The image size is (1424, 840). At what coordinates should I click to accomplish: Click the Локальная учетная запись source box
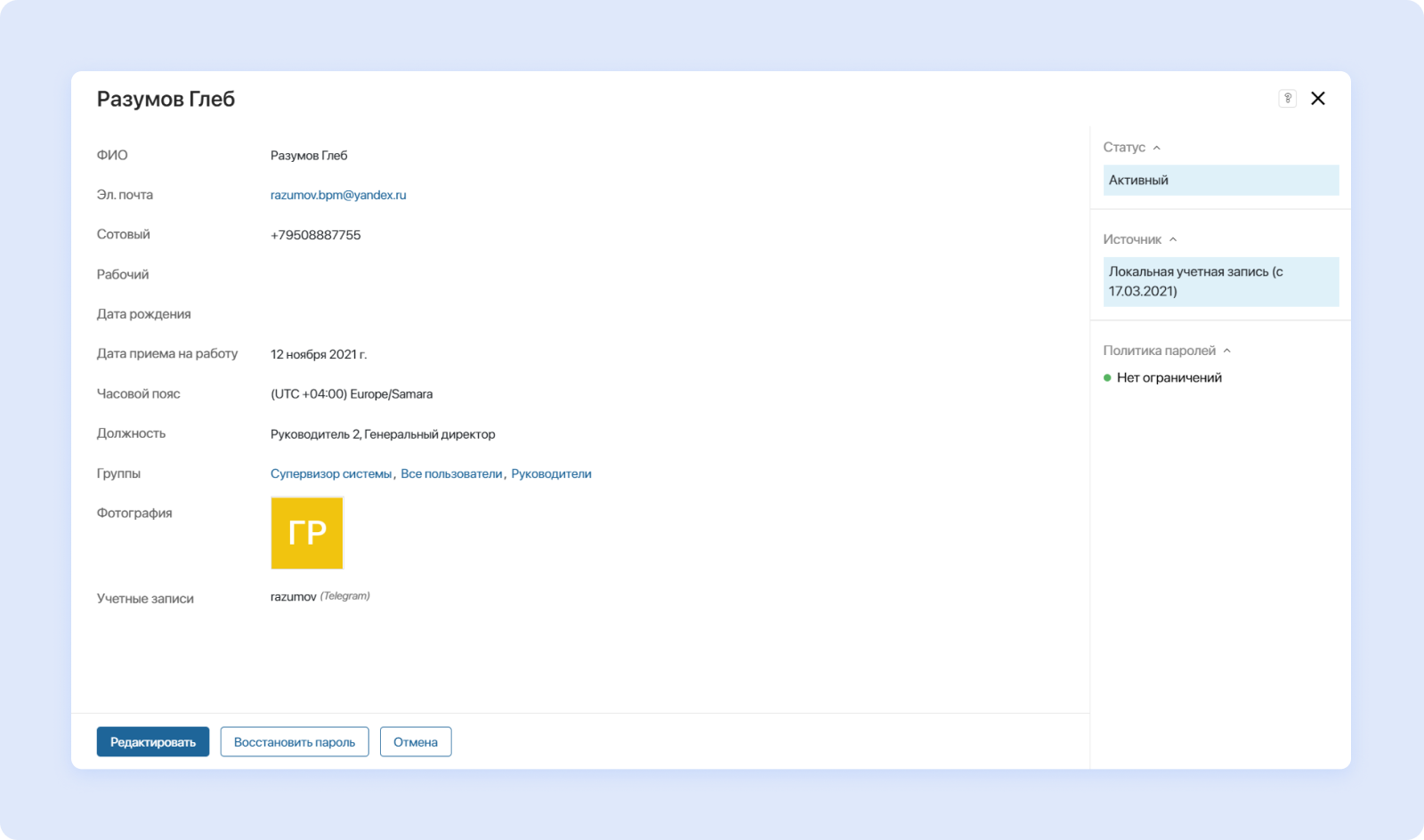click(x=1220, y=281)
